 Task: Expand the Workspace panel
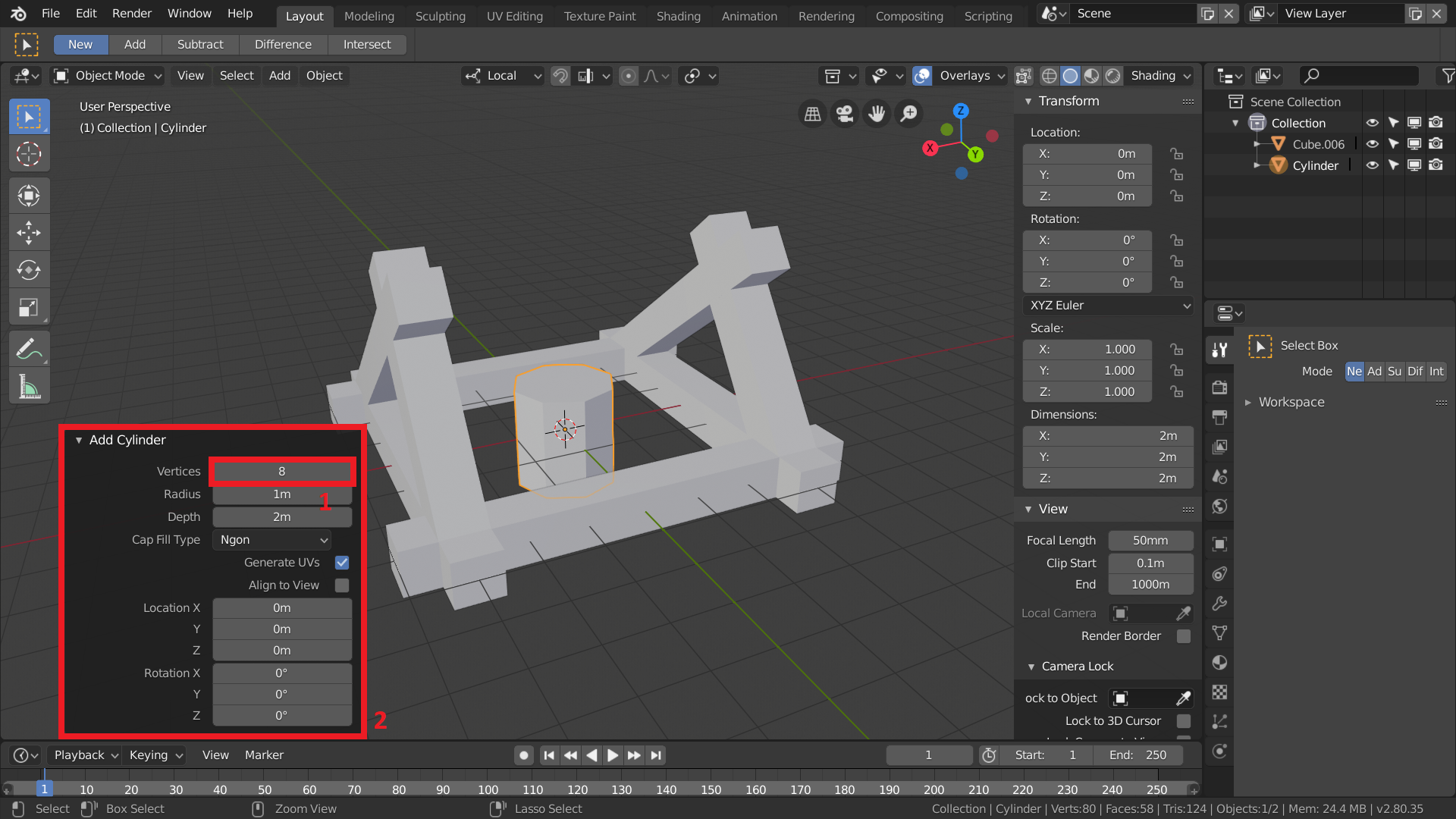click(x=1248, y=403)
